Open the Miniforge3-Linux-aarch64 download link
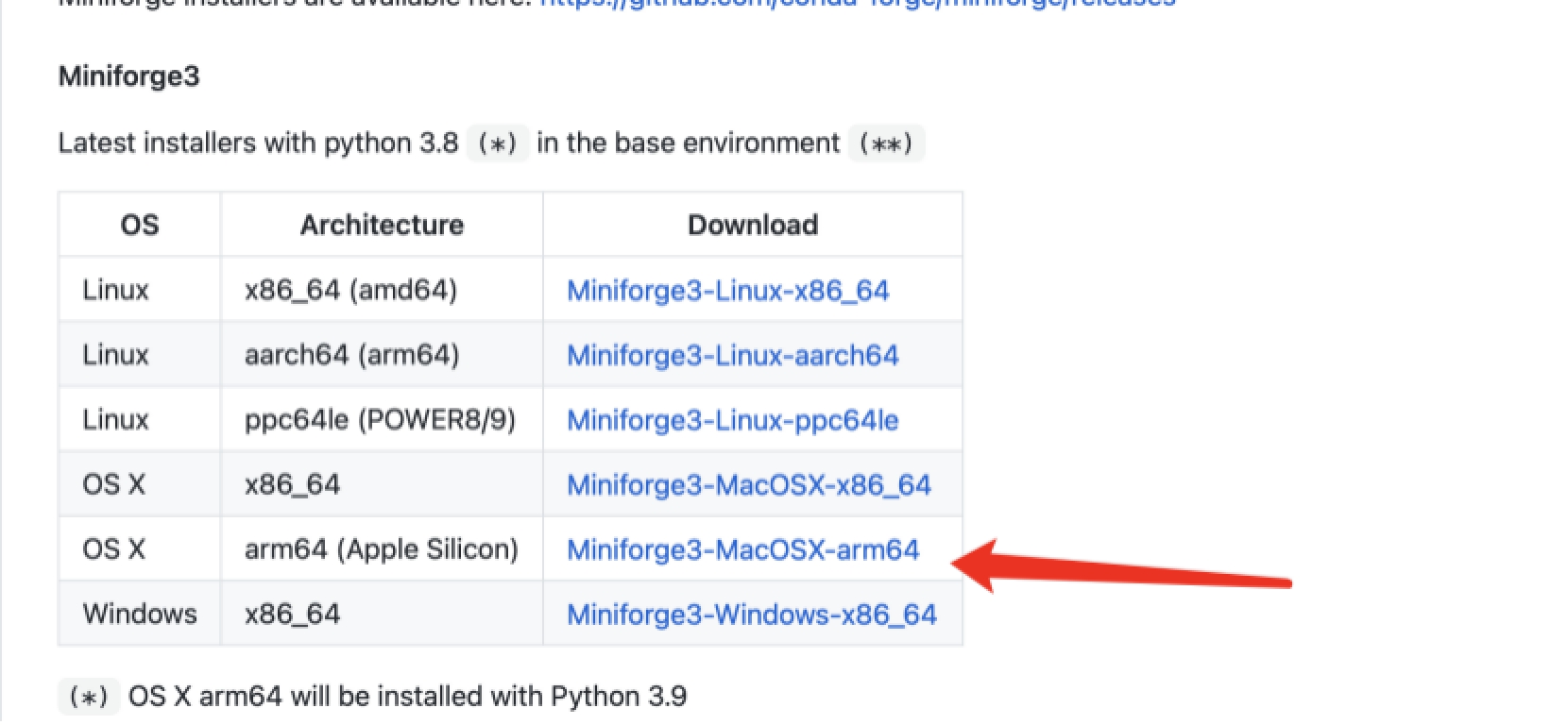 coord(732,355)
